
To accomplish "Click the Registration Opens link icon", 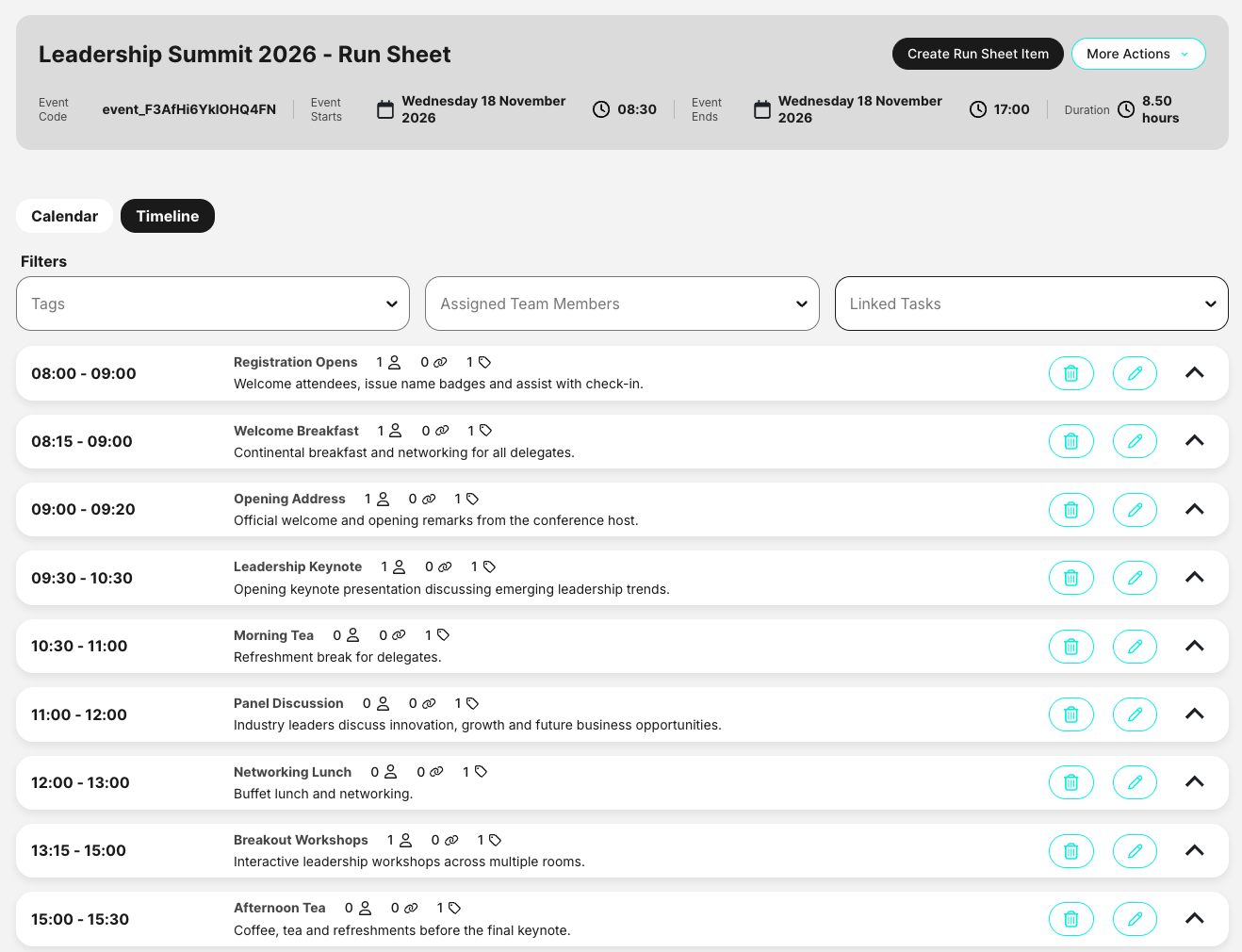I will click(x=440, y=362).
